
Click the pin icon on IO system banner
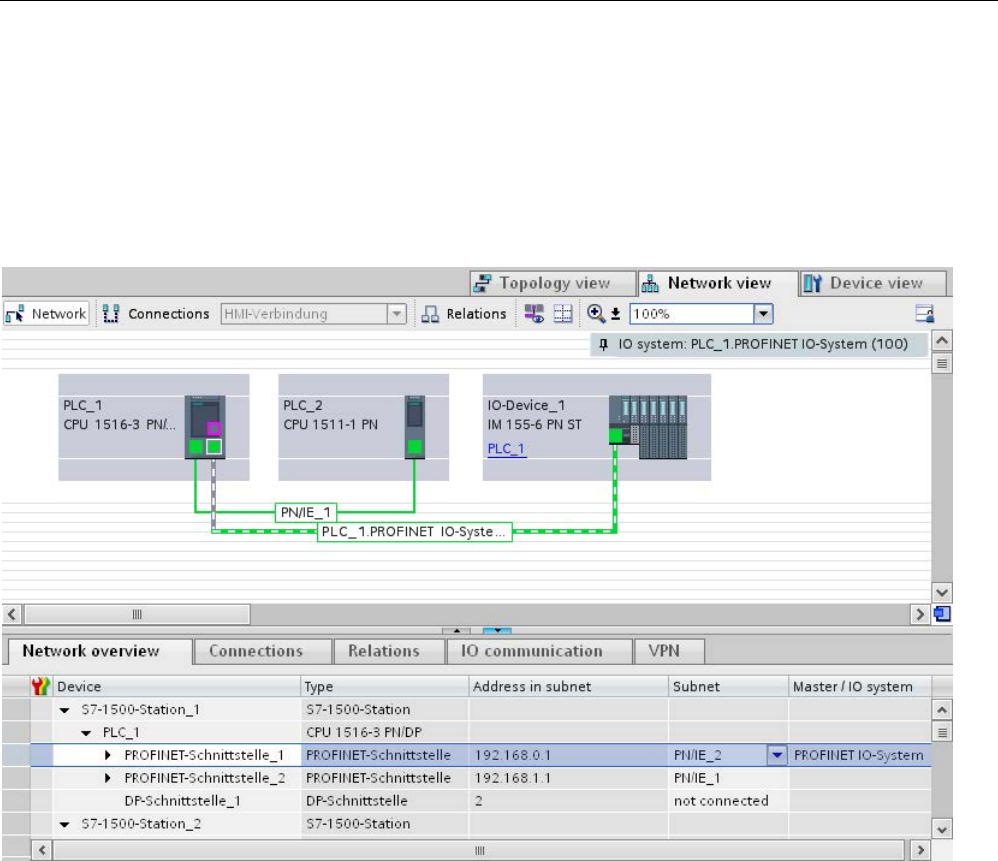coord(603,344)
